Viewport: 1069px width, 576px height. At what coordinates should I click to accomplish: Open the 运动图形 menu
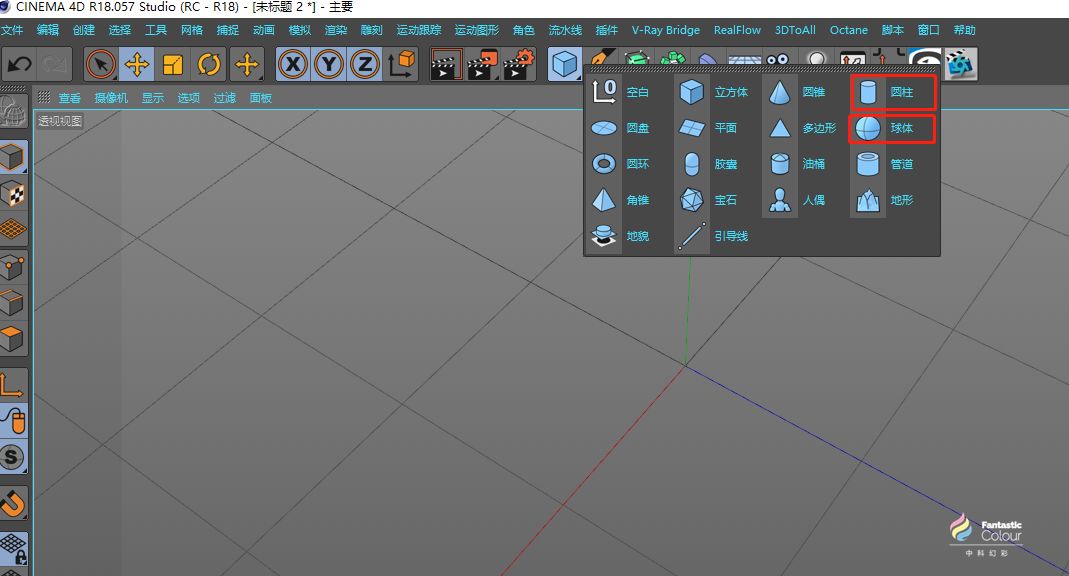tap(477, 30)
